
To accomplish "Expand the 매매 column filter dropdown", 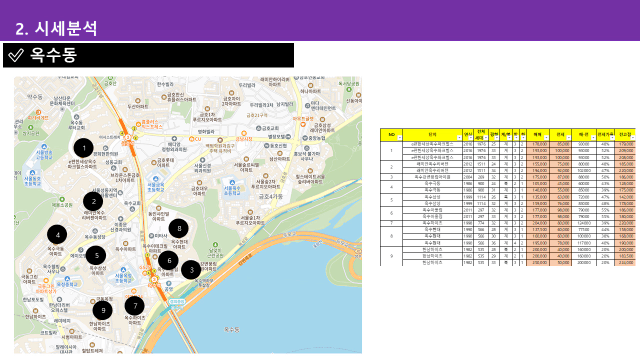I will coord(546,138).
